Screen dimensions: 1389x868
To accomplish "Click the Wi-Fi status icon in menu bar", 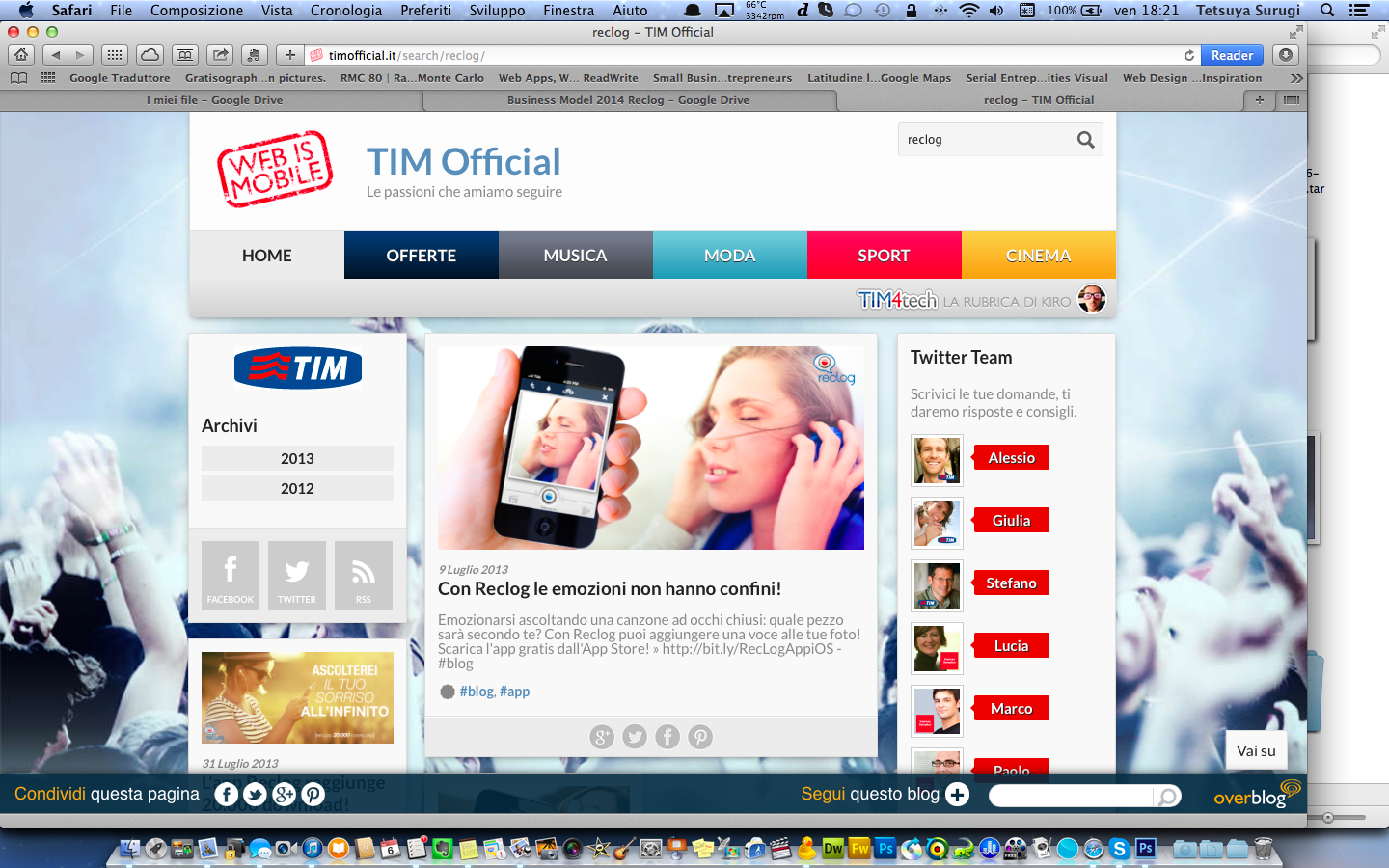I will point(969,10).
